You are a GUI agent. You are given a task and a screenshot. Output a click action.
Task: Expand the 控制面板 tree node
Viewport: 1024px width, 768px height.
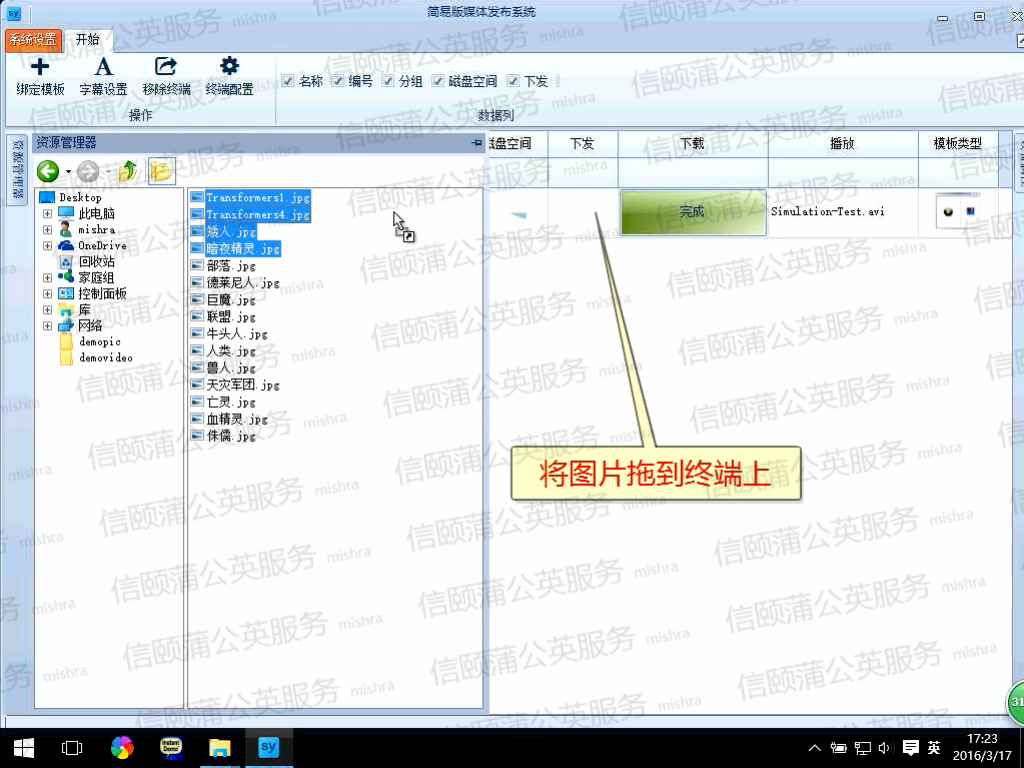pyautogui.click(x=47, y=294)
